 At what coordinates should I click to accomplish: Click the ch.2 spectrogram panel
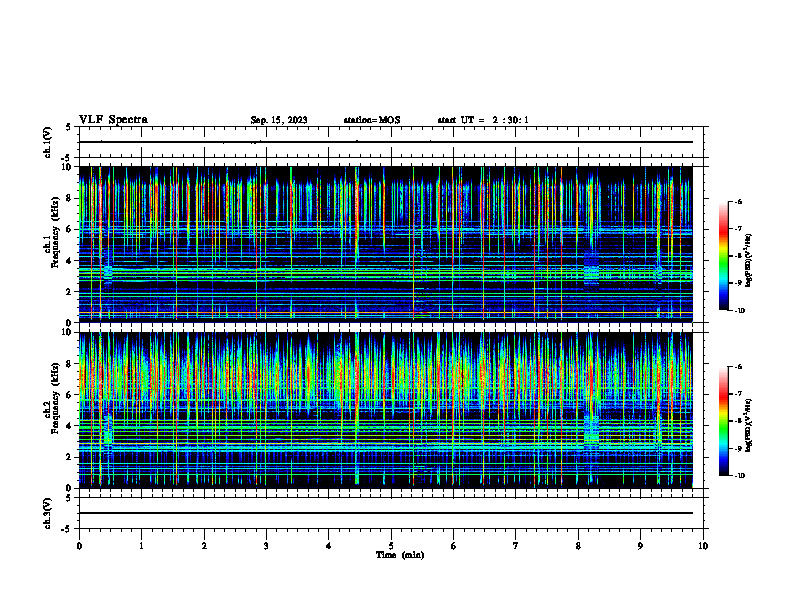pyautogui.click(x=386, y=410)
